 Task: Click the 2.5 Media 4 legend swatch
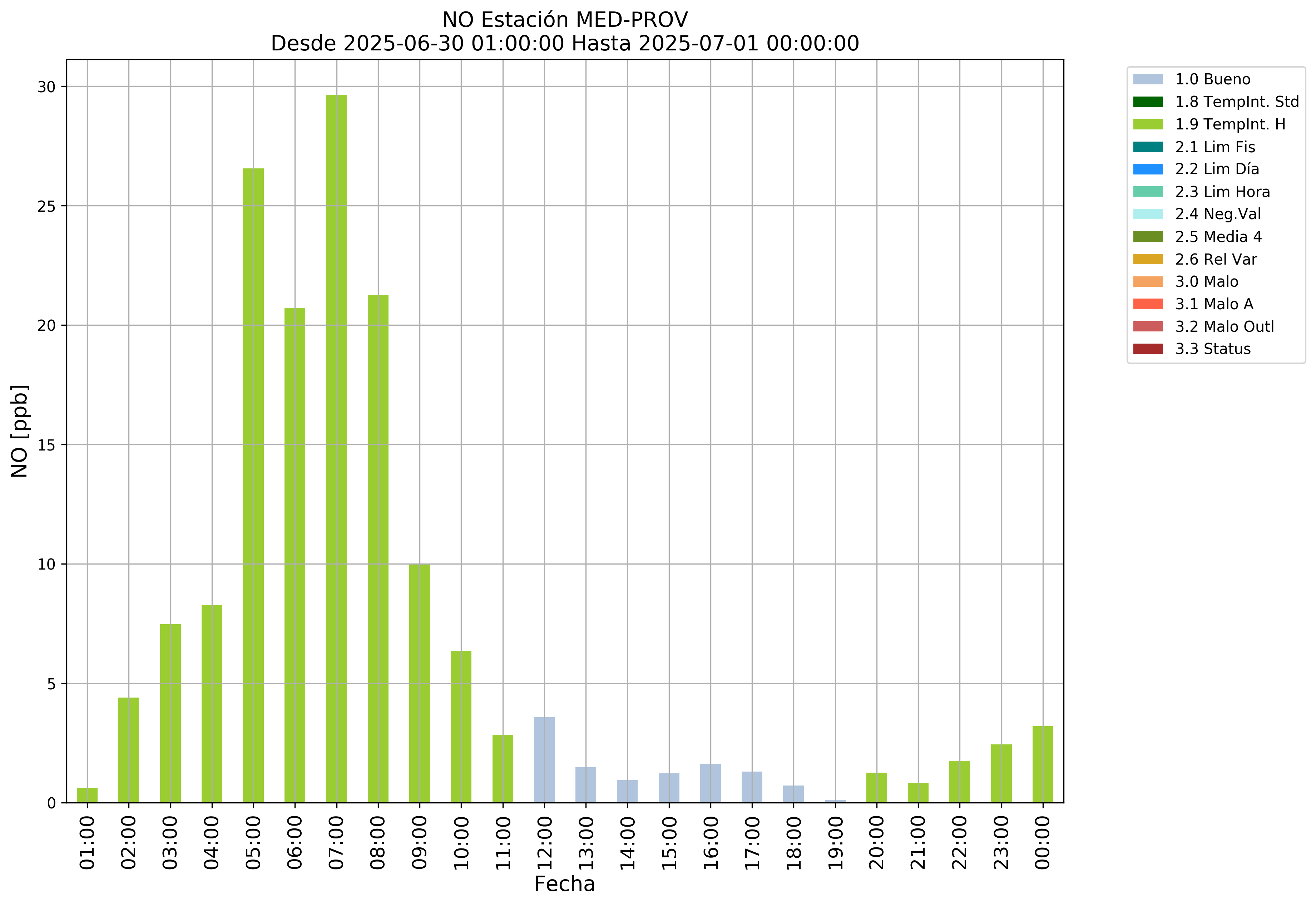[1147, 237]
